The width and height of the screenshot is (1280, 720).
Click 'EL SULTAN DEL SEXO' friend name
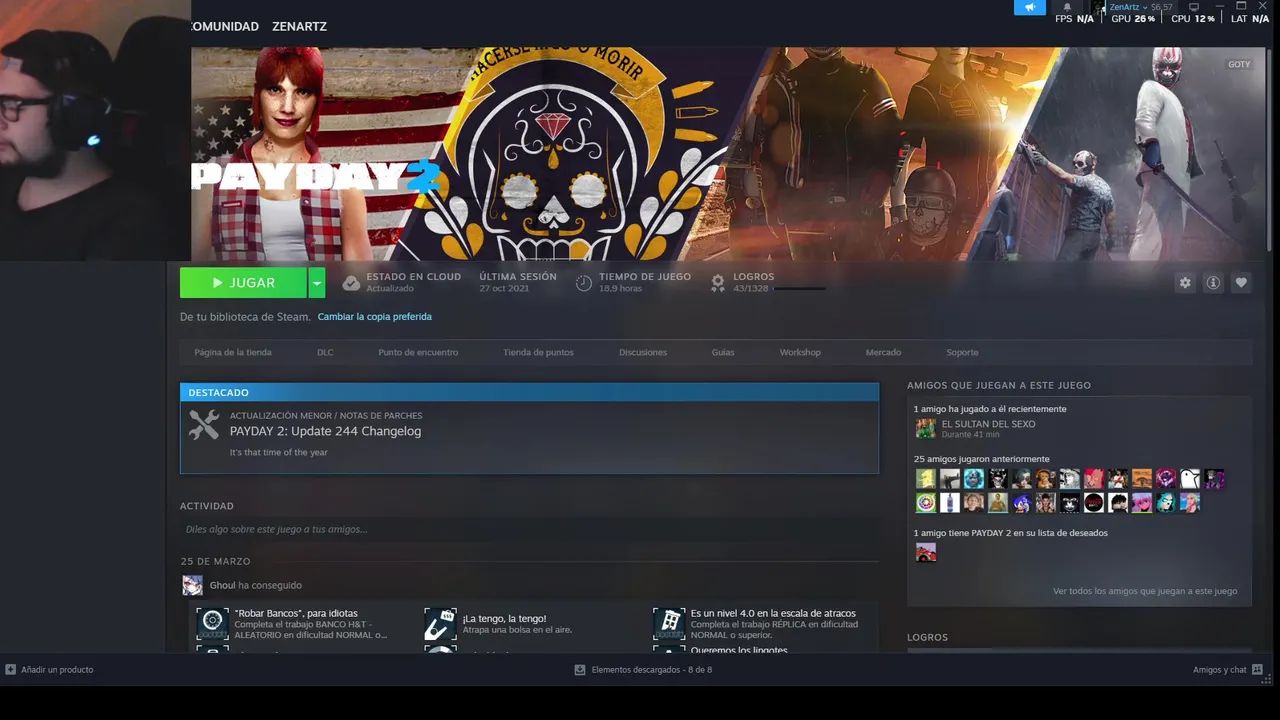[988, 424]
